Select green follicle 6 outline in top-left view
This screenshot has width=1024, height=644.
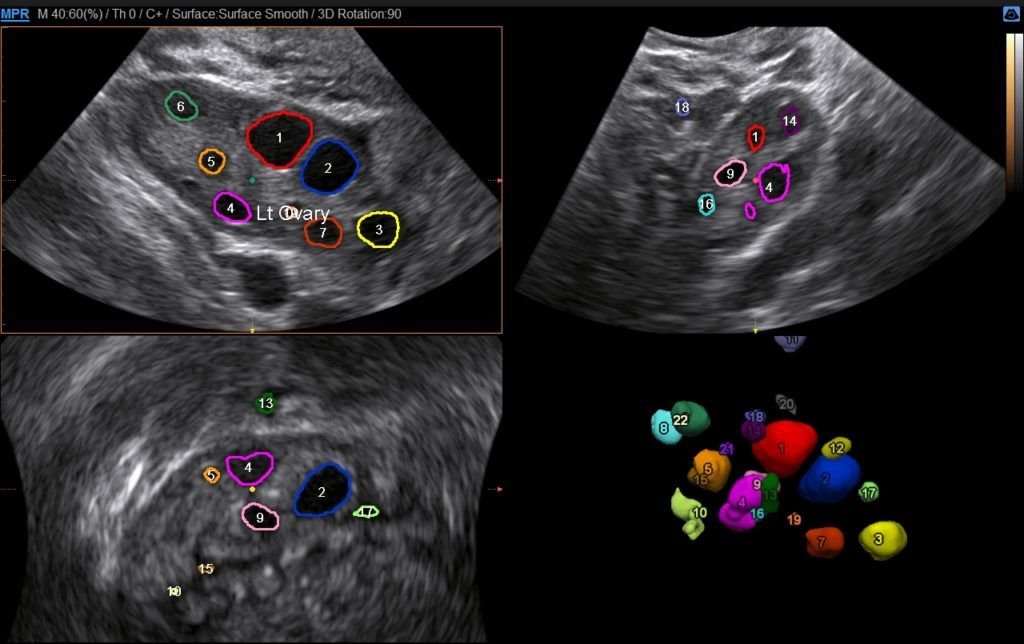pos(181,106)
